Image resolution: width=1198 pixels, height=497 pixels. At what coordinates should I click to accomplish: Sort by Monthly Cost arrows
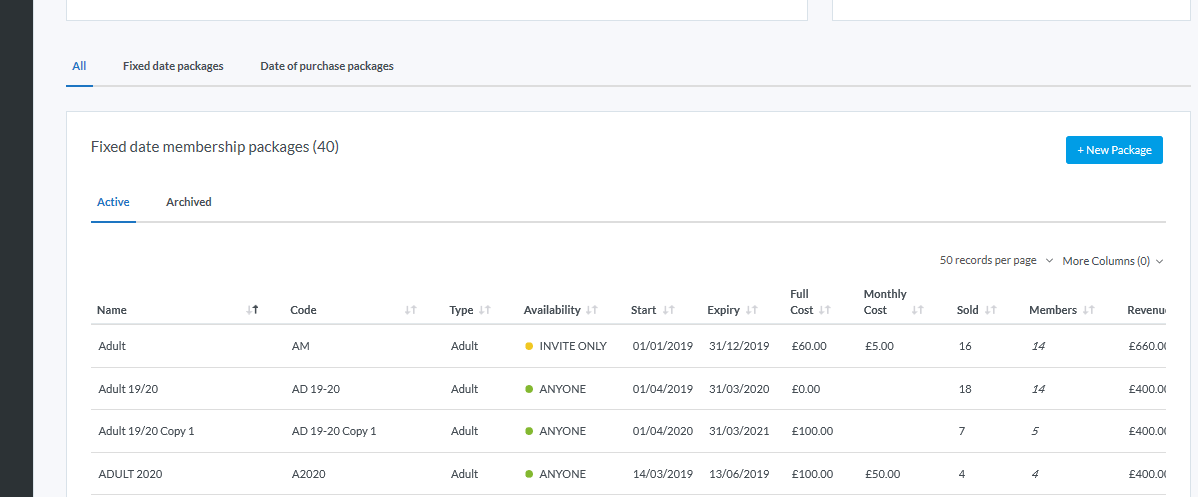click(x=918, y=310)
